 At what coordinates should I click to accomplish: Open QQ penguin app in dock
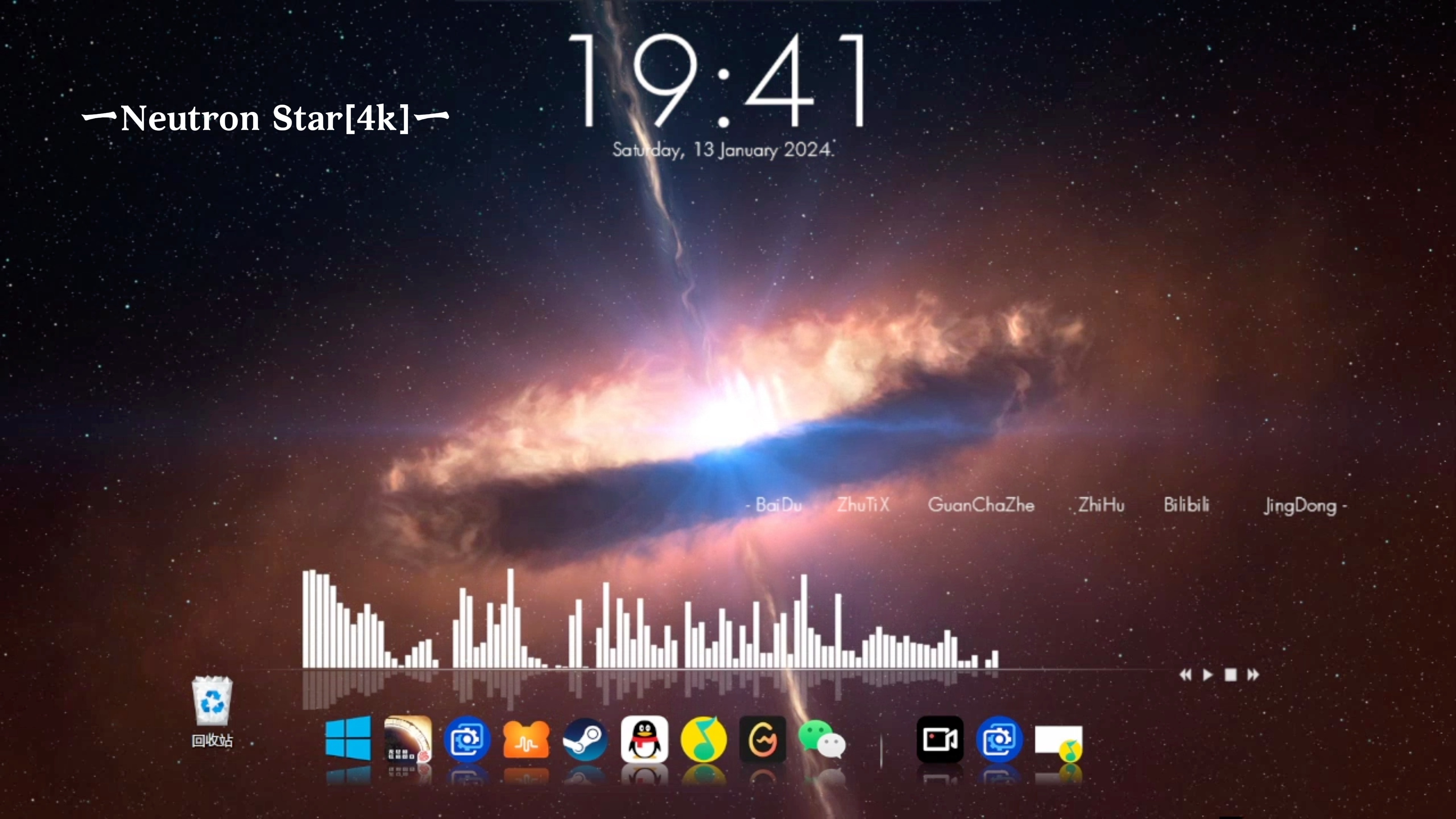[644, 739]
